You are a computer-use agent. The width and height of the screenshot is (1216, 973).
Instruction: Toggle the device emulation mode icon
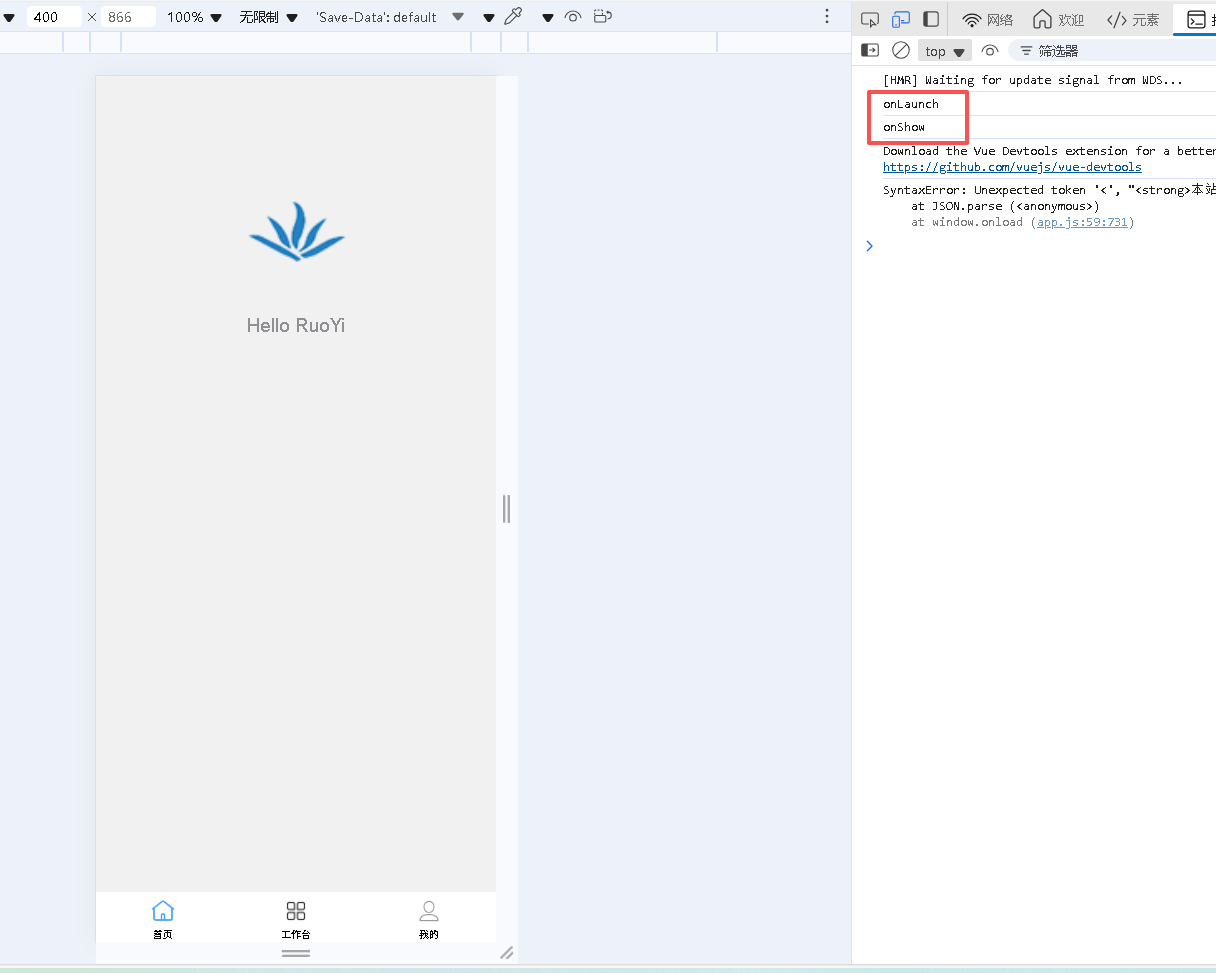pyautogui.click(x=901, y=19)
